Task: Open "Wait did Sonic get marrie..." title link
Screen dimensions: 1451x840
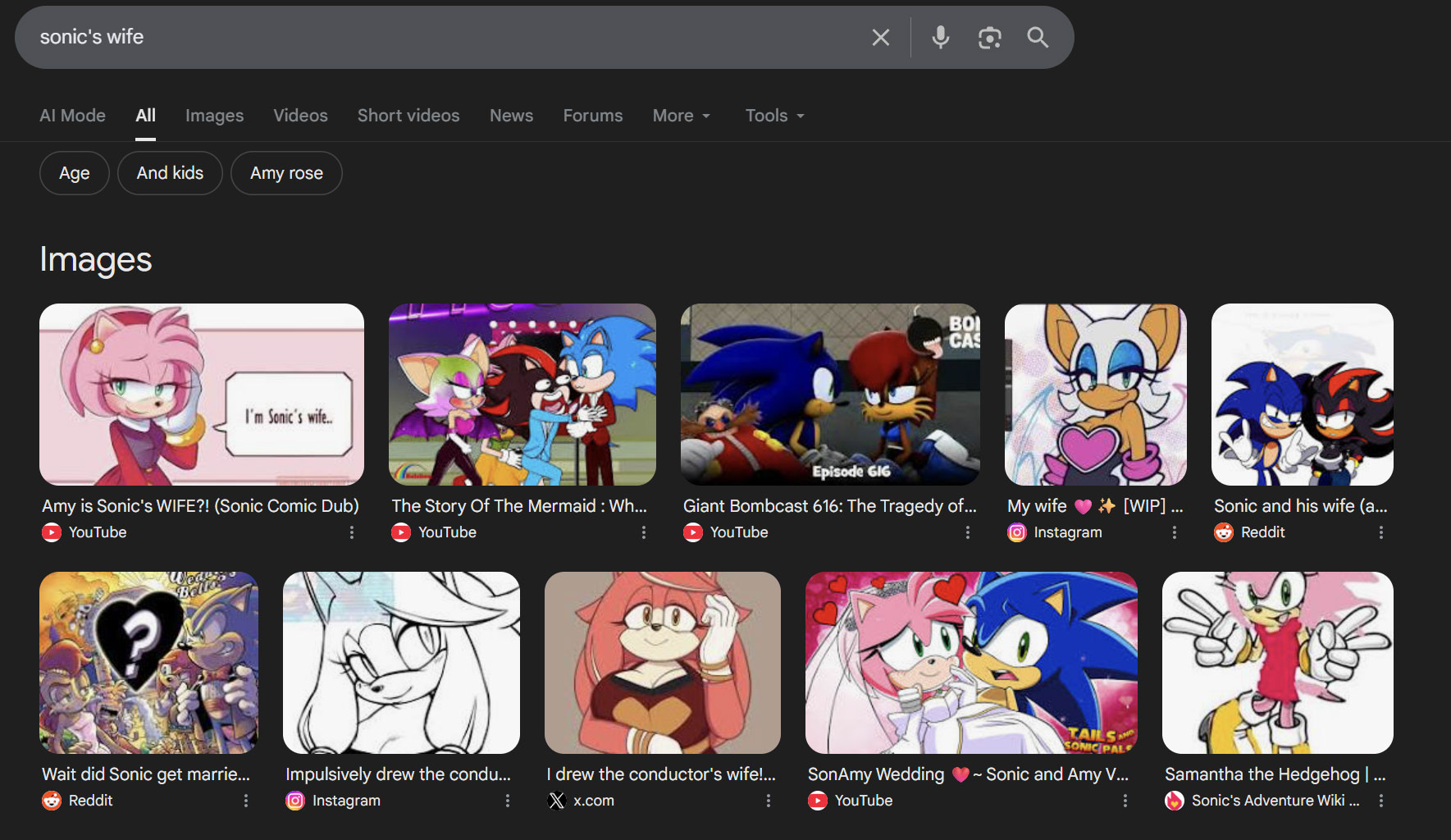Action: pos(146,774)
